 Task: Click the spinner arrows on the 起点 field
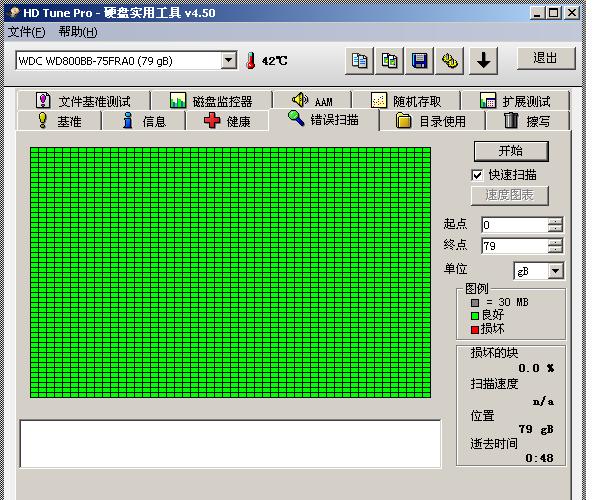[x=555, y=225]
